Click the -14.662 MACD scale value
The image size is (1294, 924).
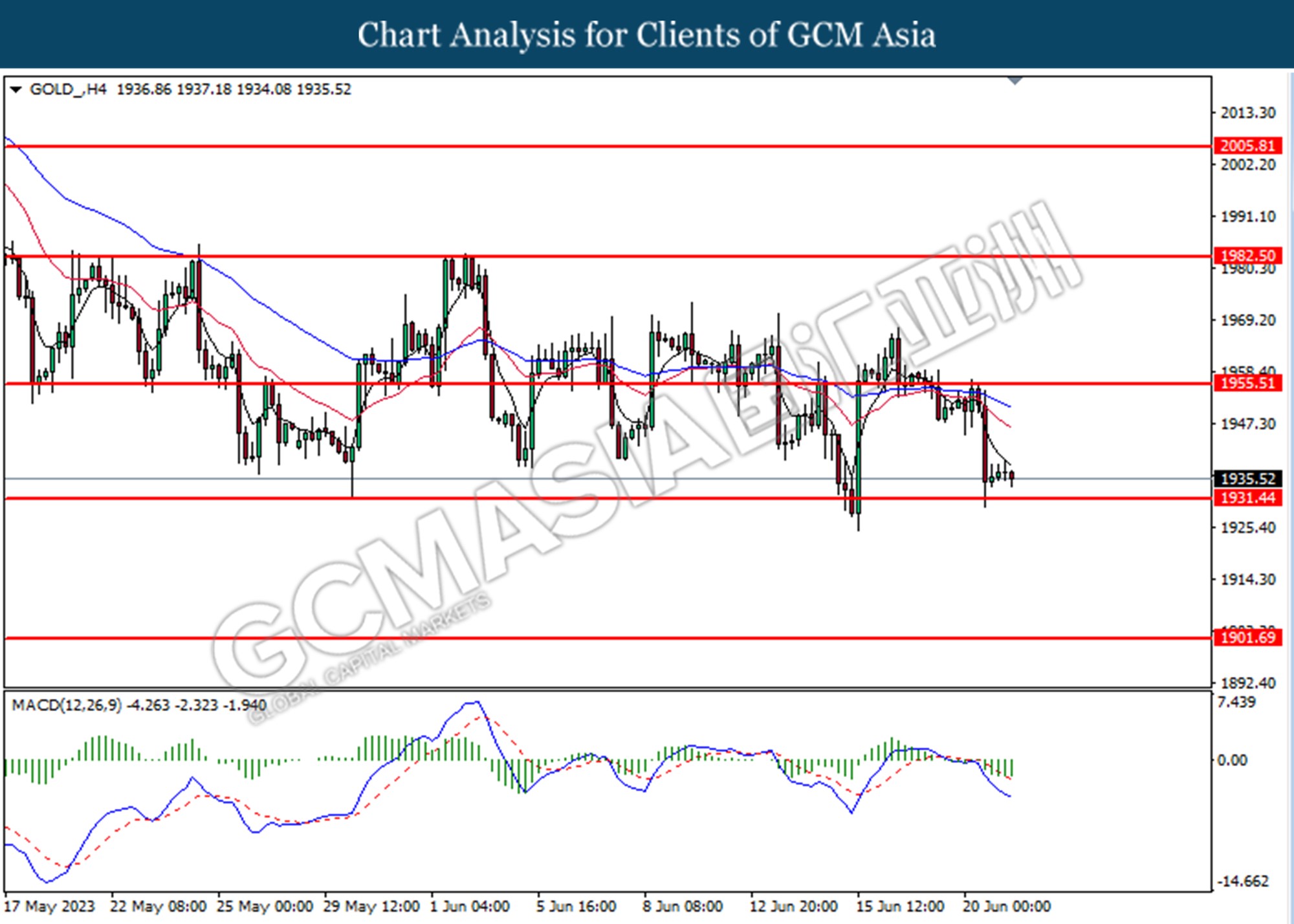pos(1243,881)
